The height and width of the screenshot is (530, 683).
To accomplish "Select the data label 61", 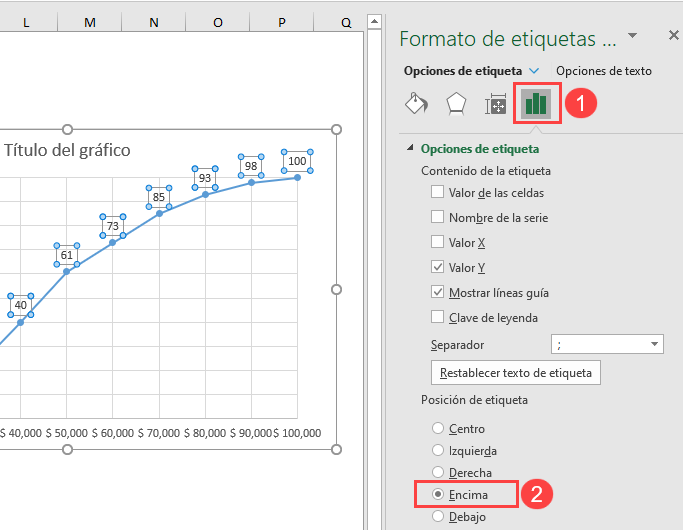I will click(67, 255).
